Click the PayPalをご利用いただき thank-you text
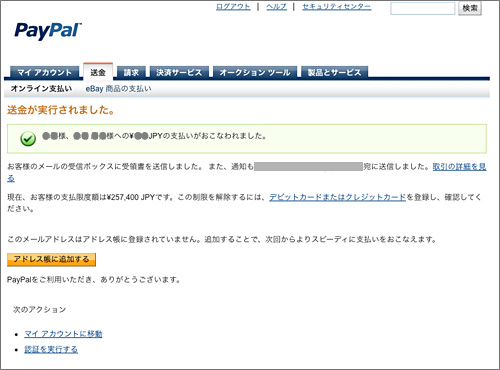Viewport: 500px width, 370px height. coord(93,279)
